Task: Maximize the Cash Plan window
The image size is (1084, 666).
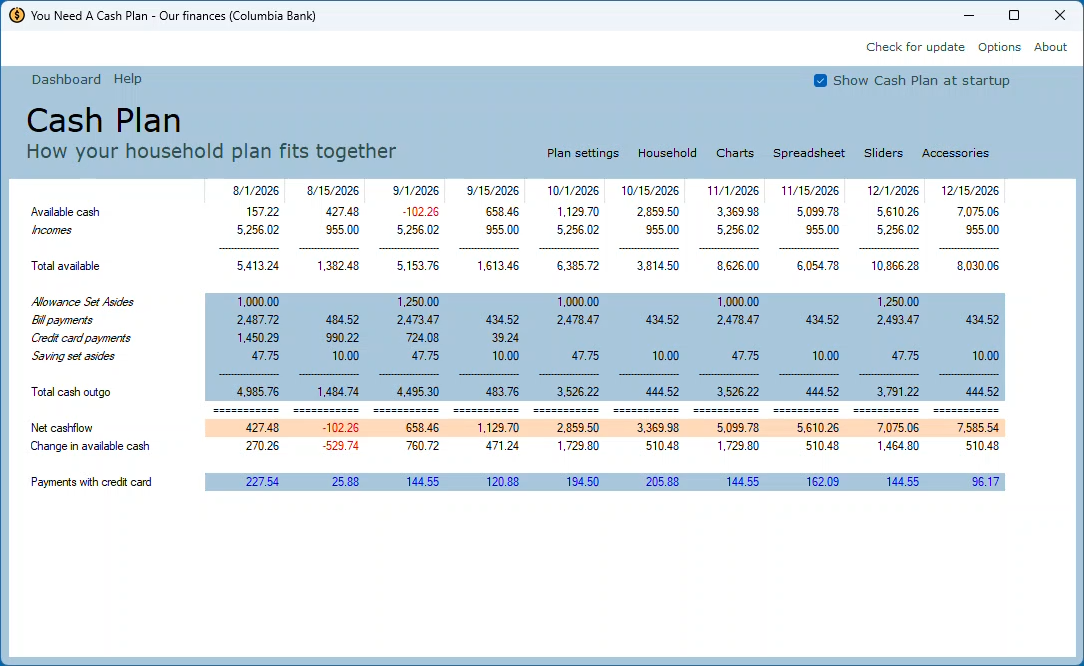Action: (1014, 15)
